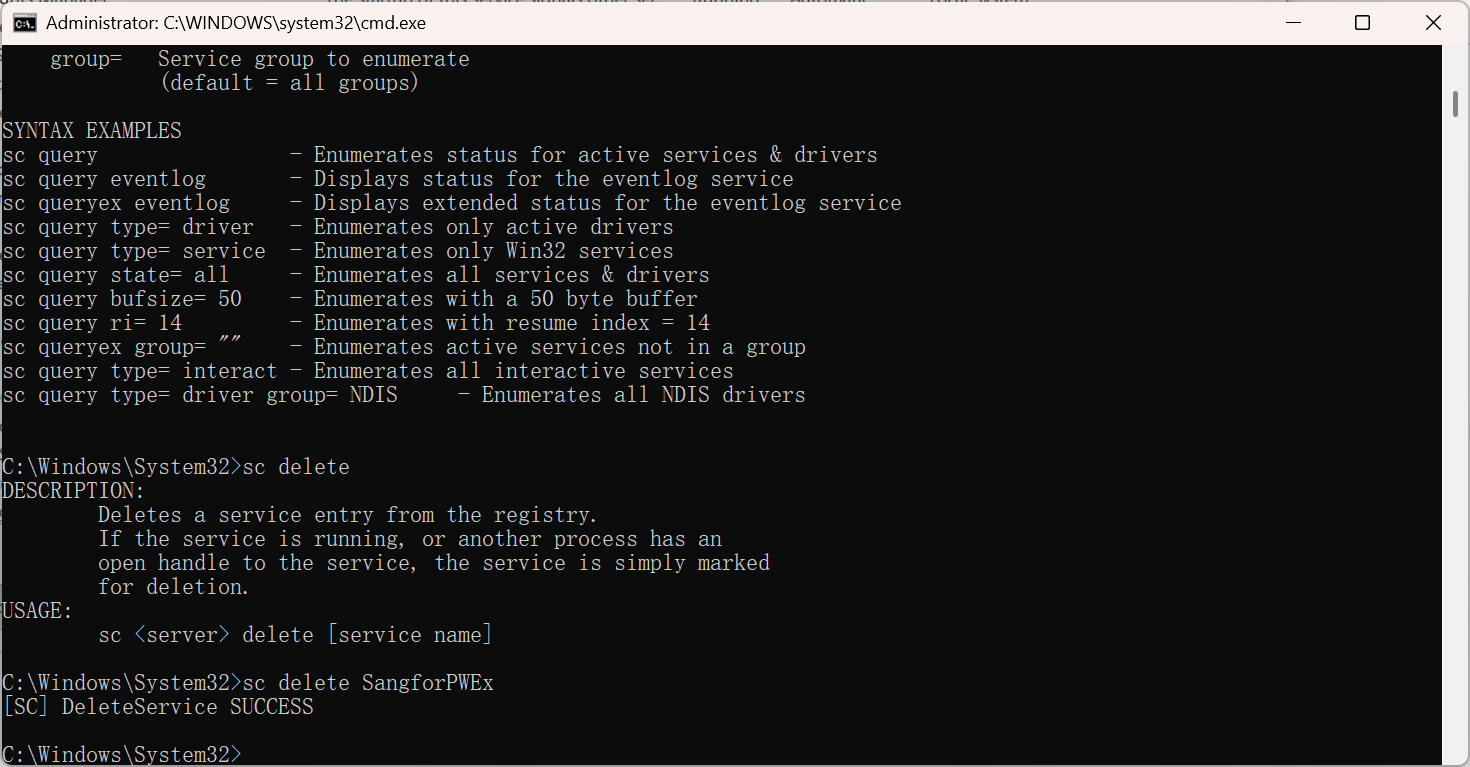Screen dimensions: 1470x767
Task: Click the empty scrollbar track below the thumb
Action: [1455, 450]
